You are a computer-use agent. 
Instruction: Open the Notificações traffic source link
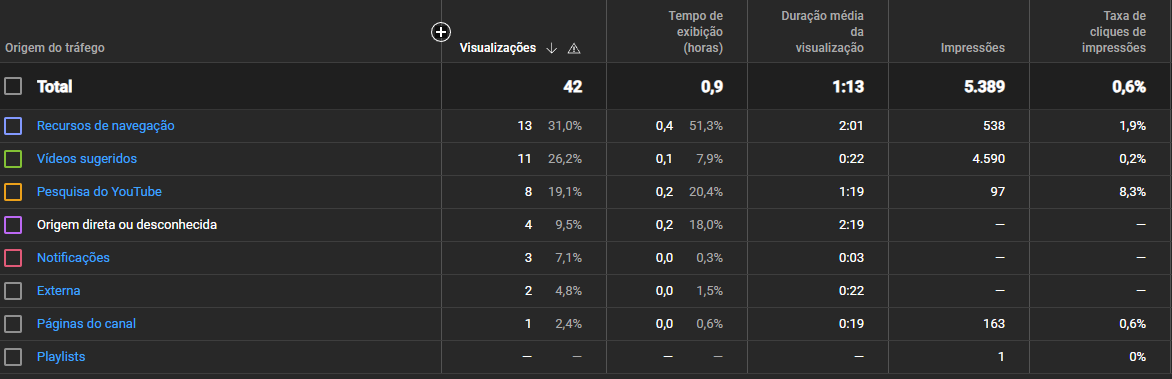point(73,257)
